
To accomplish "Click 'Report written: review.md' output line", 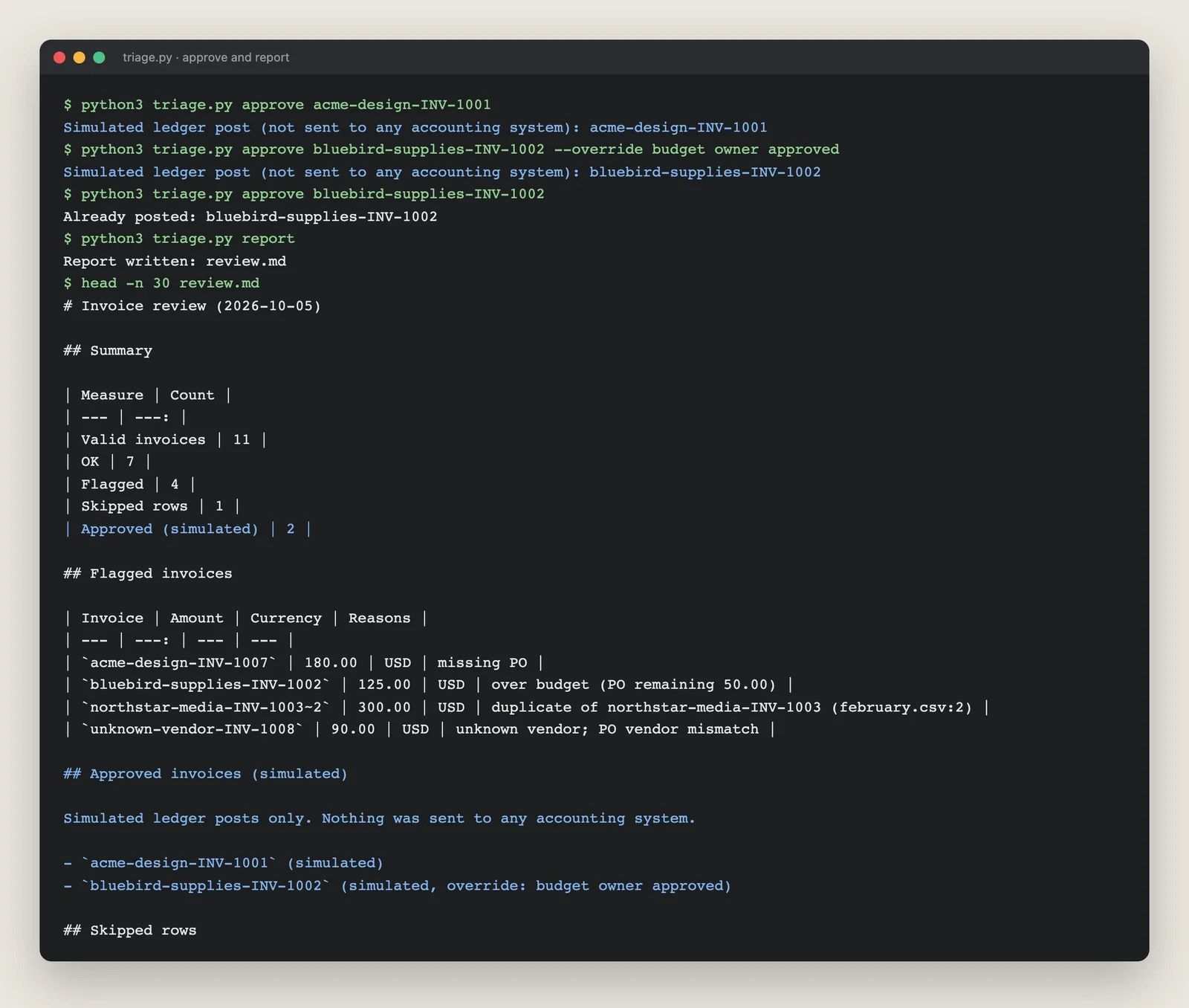I will point(175,261).
